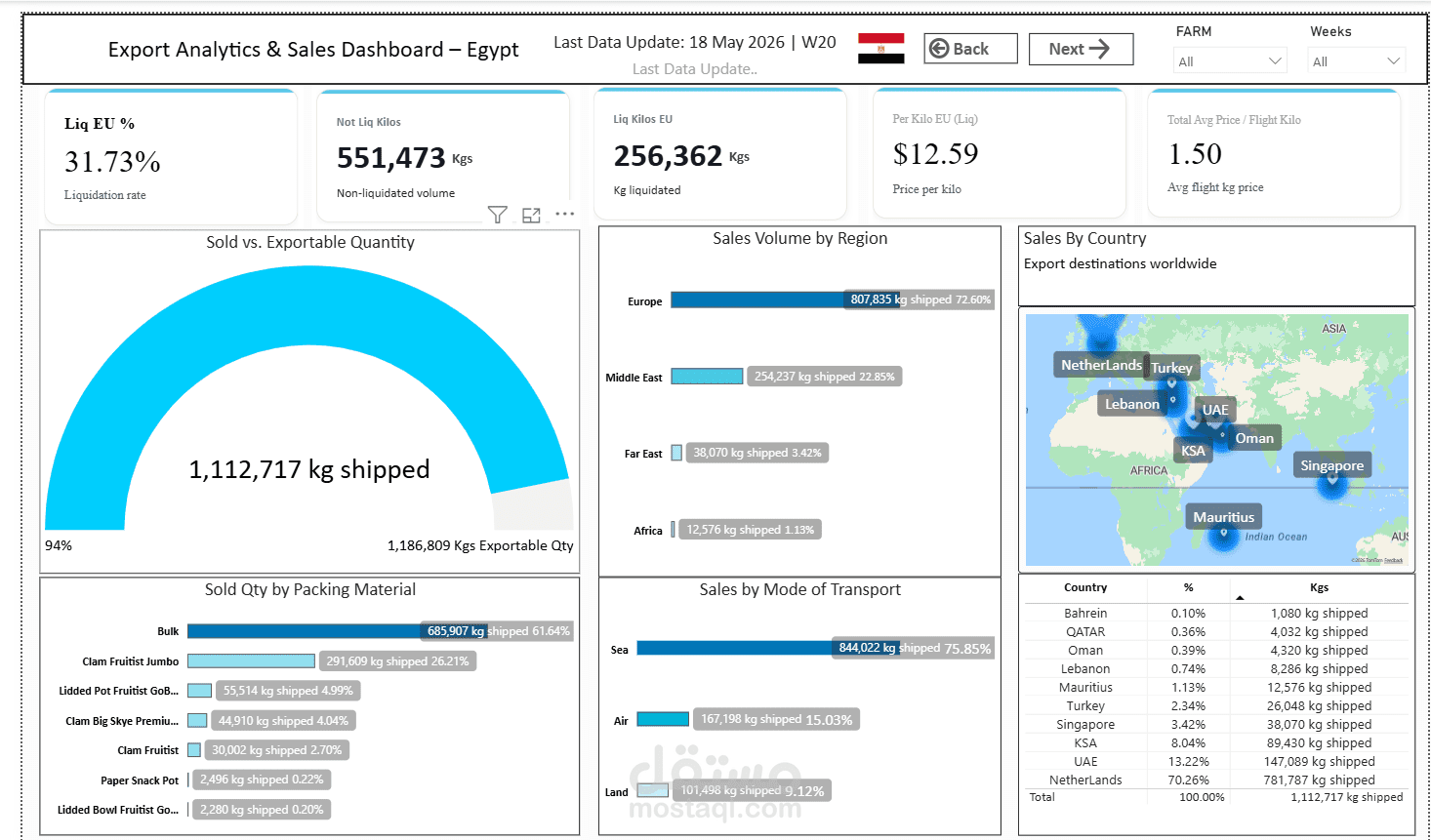Click the 13.22% cell in the table
The image size is (1431, 840).
[x=1188, y=761]
